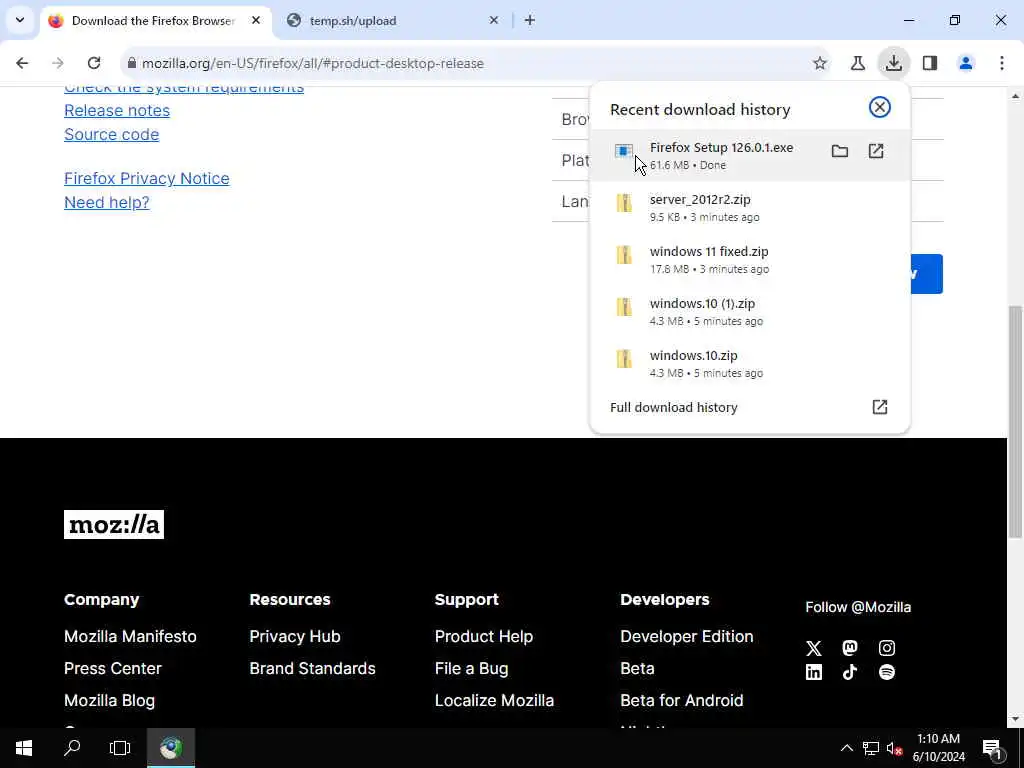
Task: Open the Action Center notifications icon
Action: pyautogui.click(x=993, y=748)
